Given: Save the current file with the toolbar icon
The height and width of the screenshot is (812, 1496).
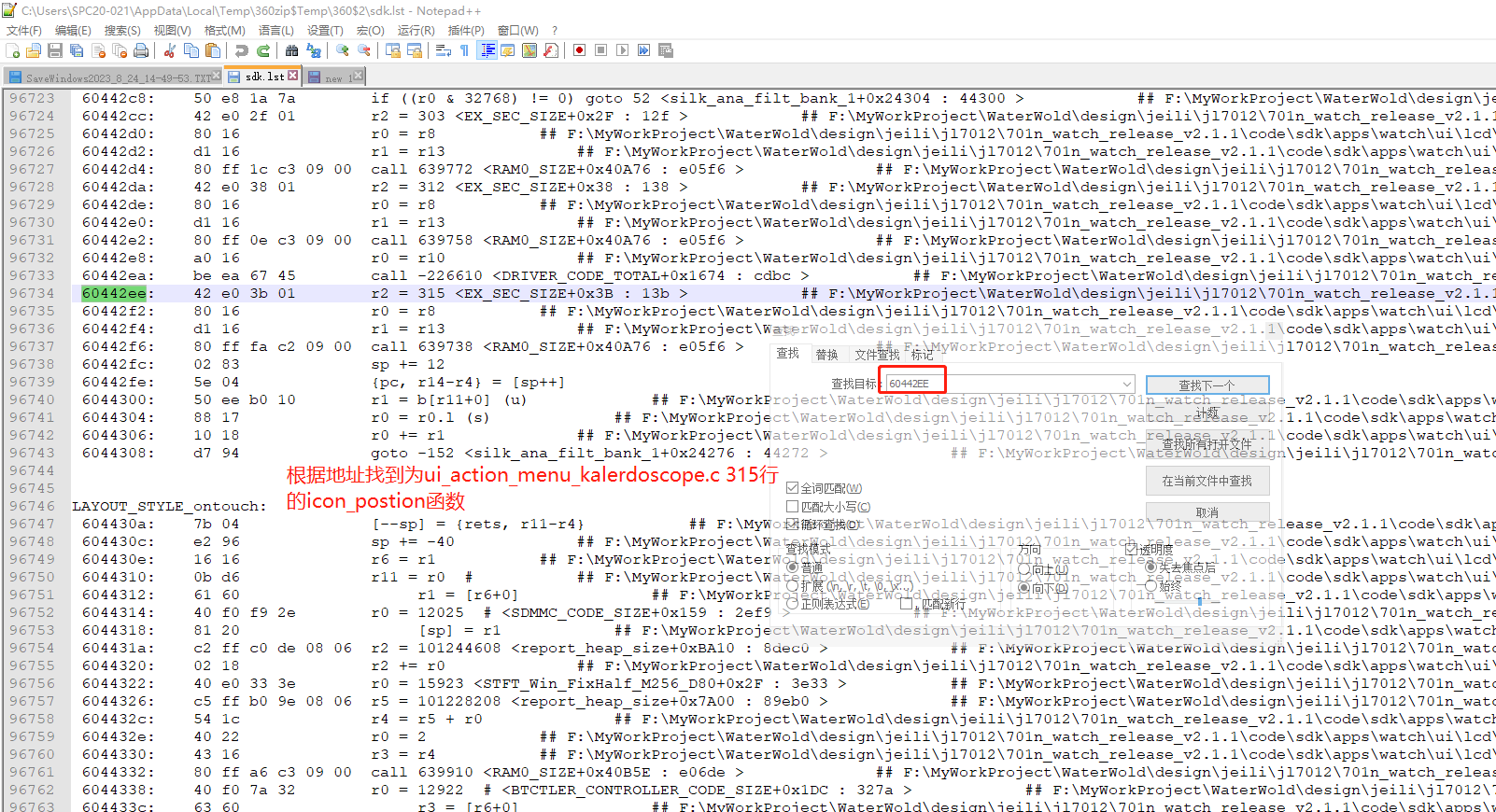Looking at the screenshot, I should pos(55,50).
